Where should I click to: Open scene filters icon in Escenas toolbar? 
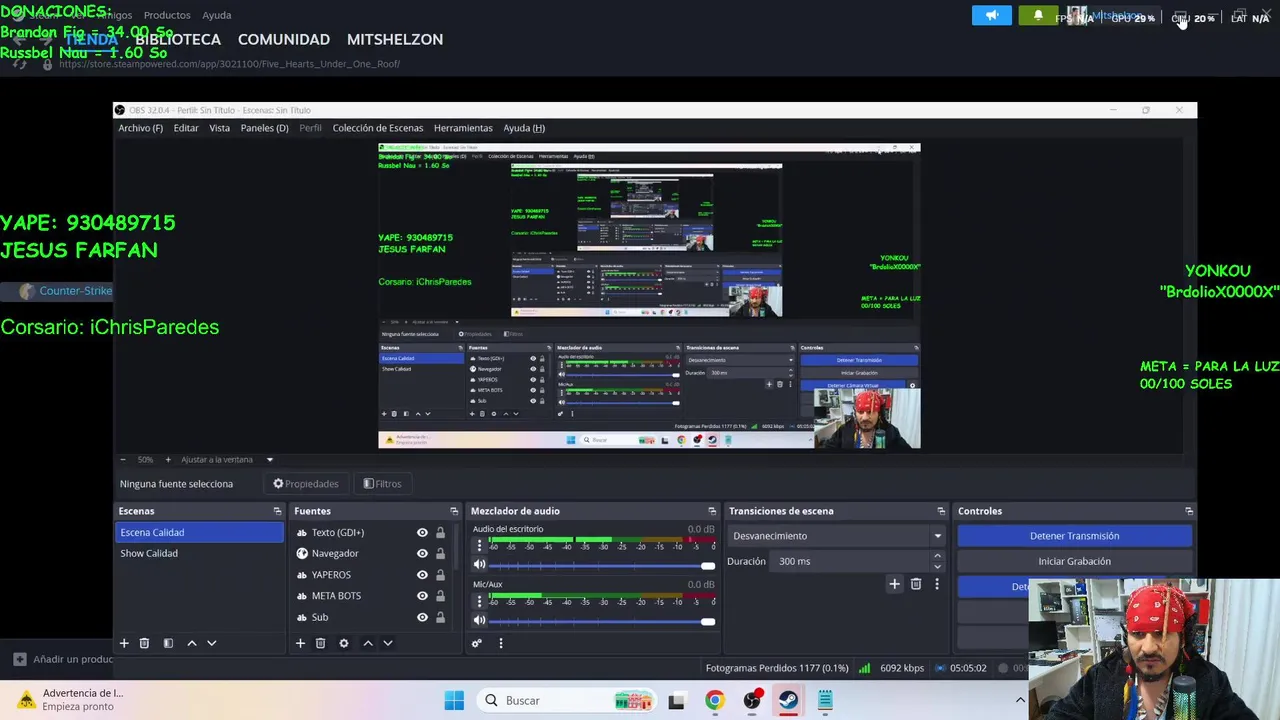(x=168, y=643)
